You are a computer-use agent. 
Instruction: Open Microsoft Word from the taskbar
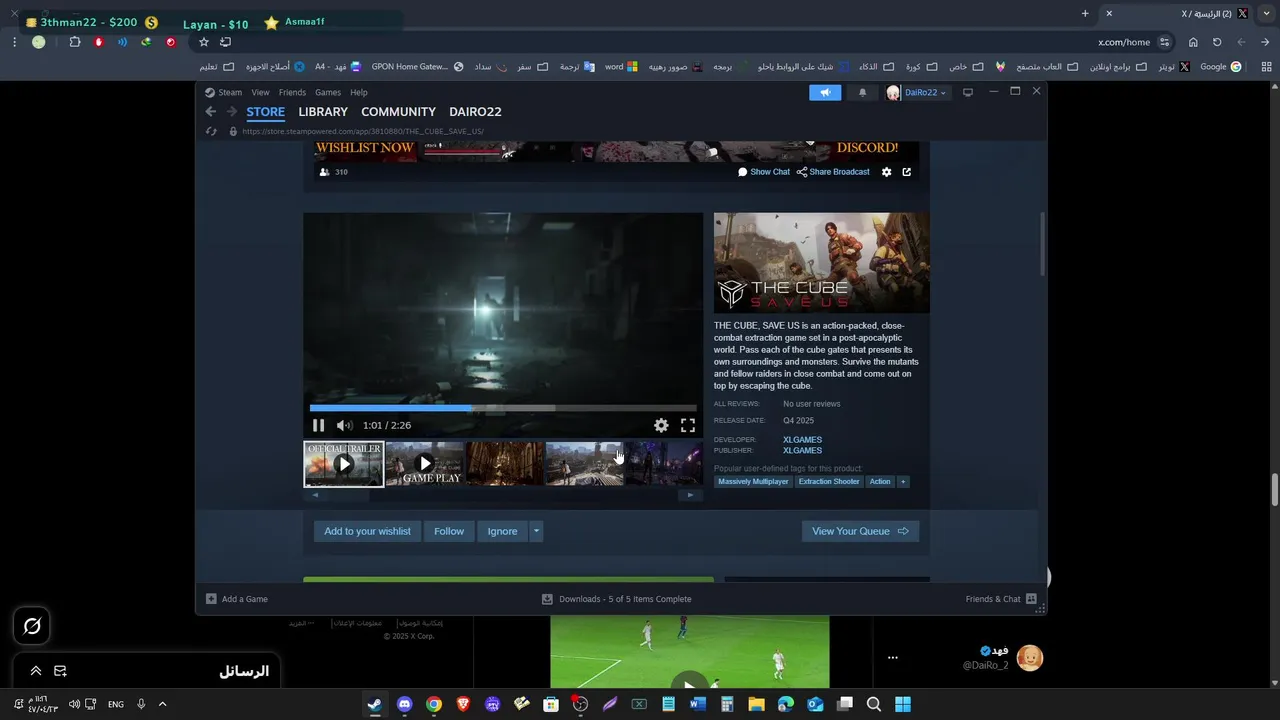coord(698,704)
